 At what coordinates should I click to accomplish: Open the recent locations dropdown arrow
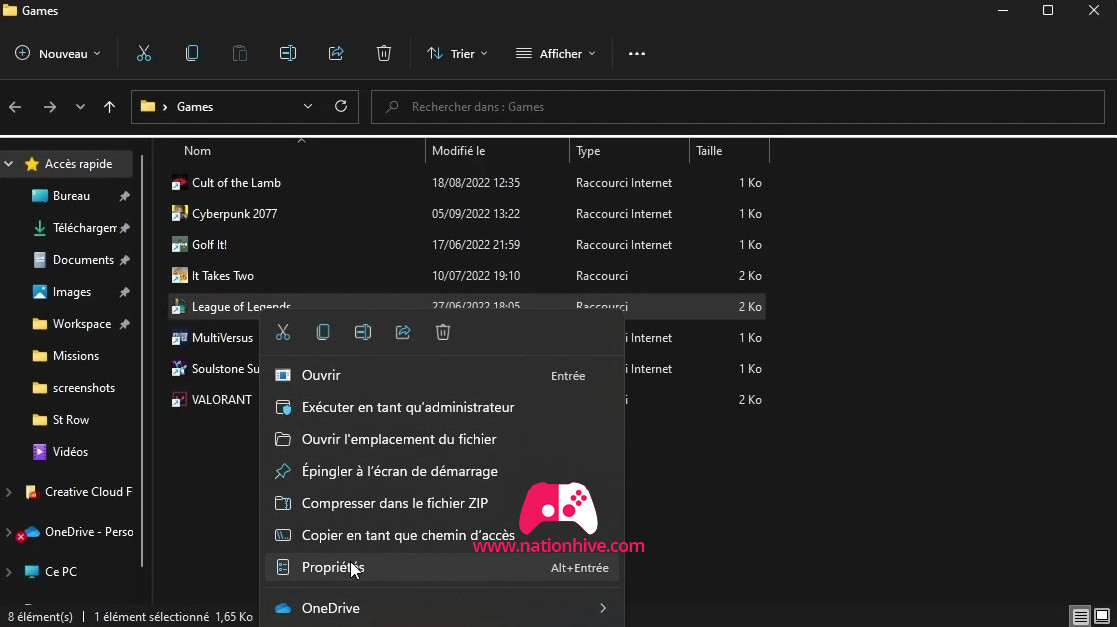80,107
